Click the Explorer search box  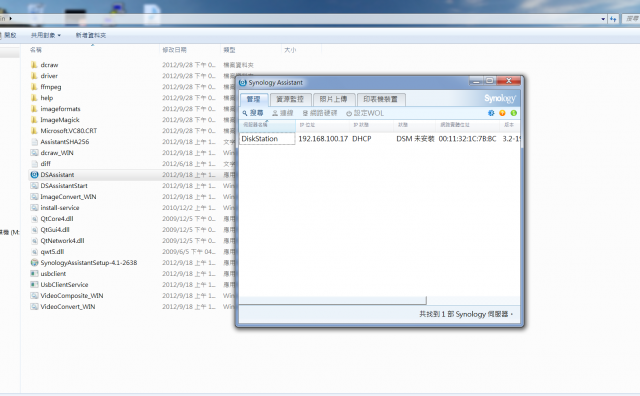point(630,19)
